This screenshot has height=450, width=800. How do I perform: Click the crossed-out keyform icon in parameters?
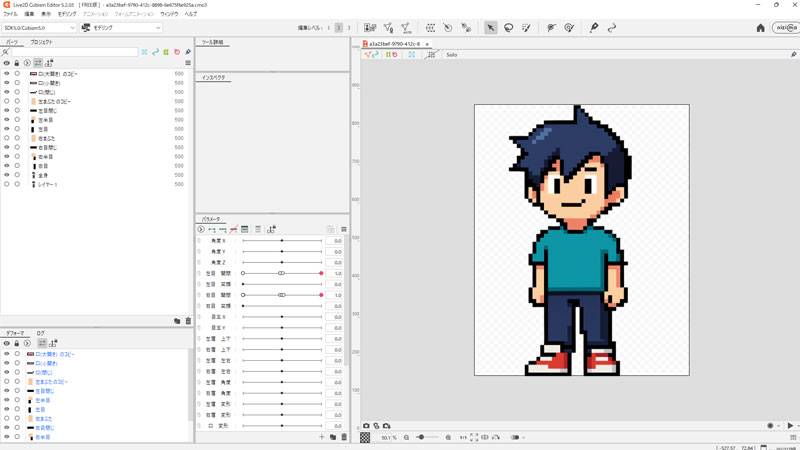[x=234, y=230]
